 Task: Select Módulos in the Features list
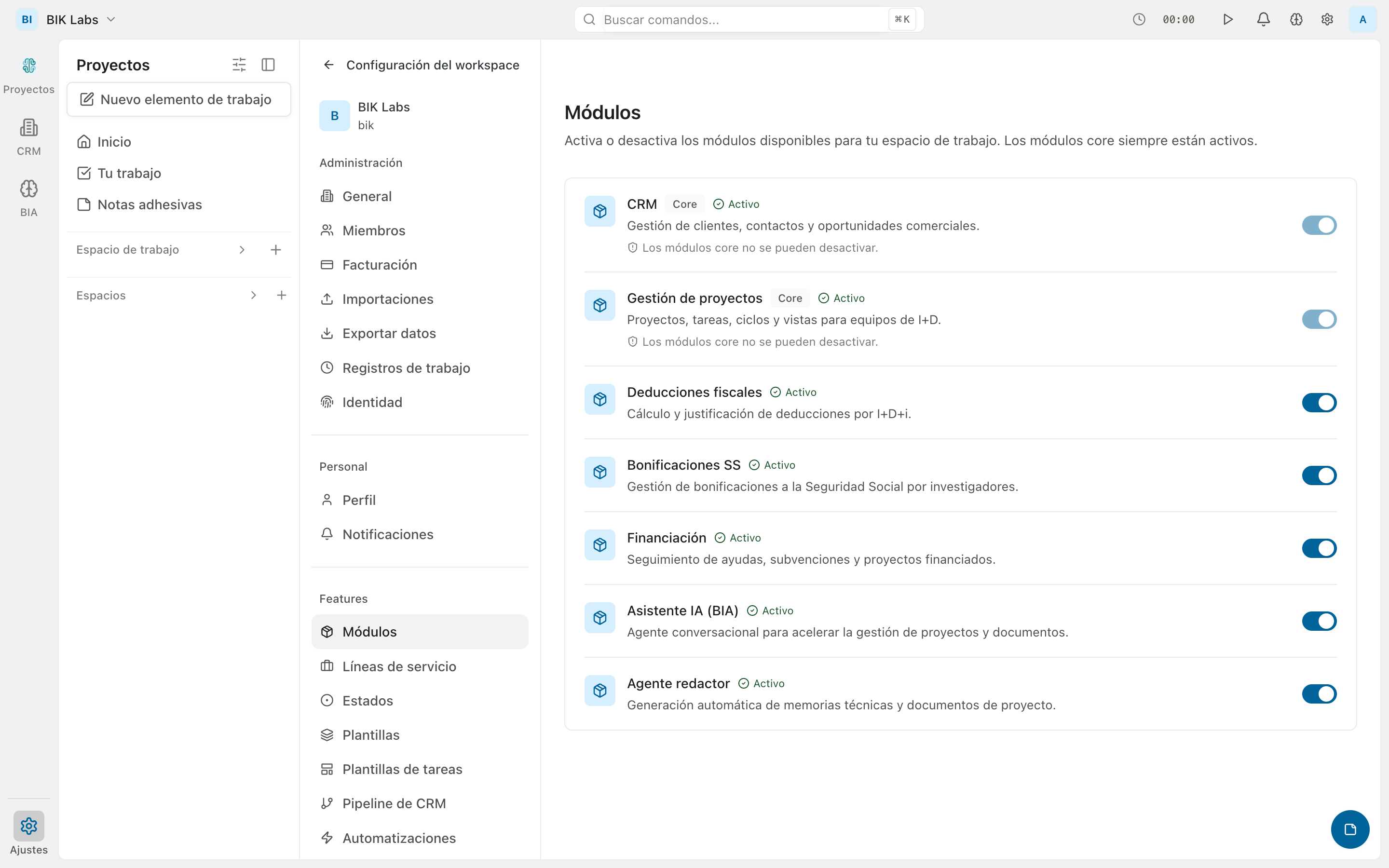[x=420, y=632]
